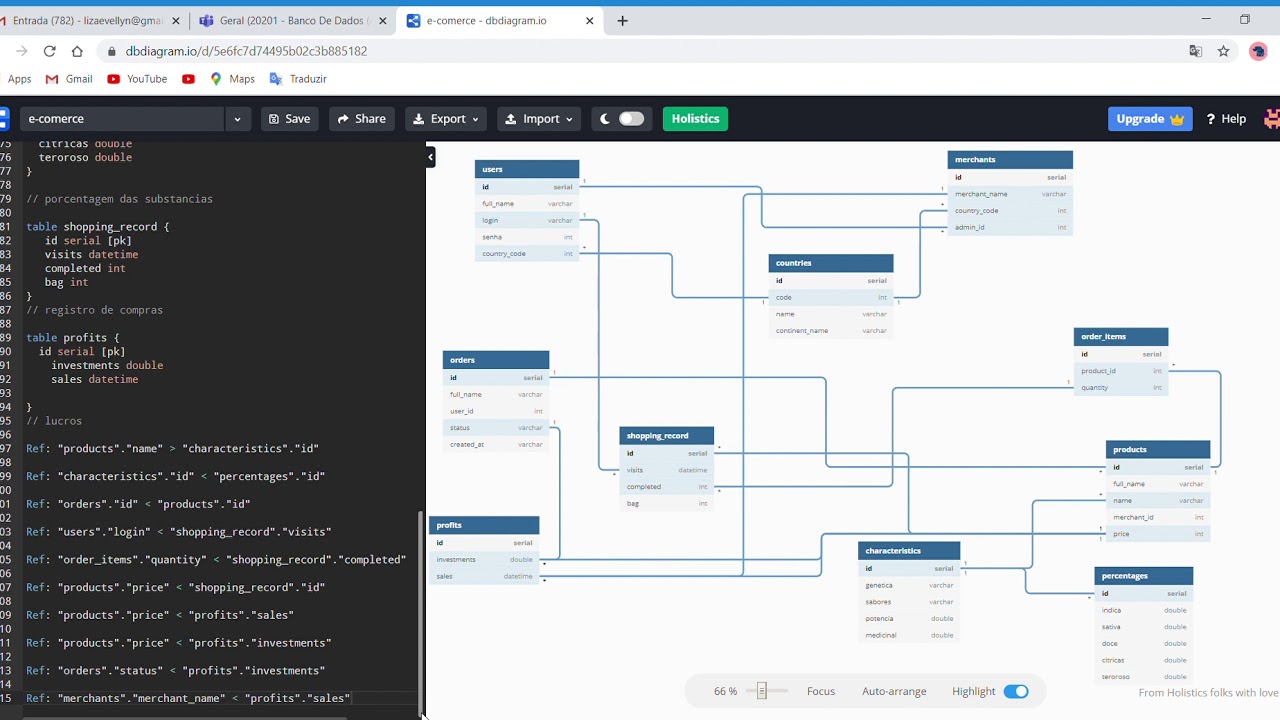Screen dimensions: 1280x720
Task: Close the Geral Banco de Dados tab
Action: point(382,20)
